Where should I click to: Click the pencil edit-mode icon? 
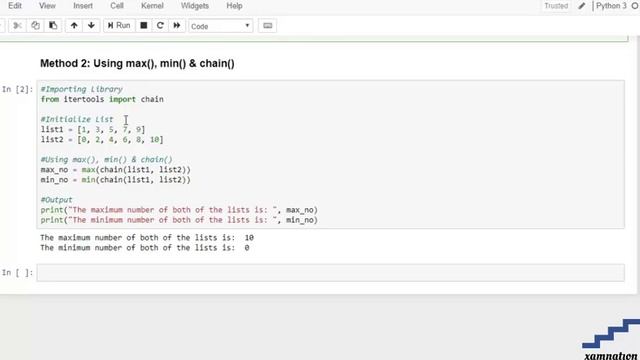[x=582, y=6]
